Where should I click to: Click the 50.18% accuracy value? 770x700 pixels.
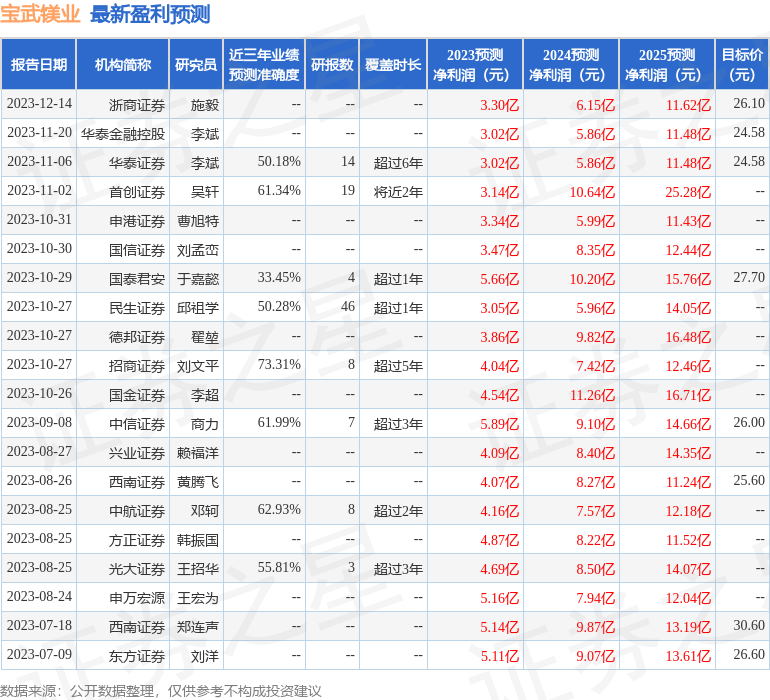click(x=279, y=162)
